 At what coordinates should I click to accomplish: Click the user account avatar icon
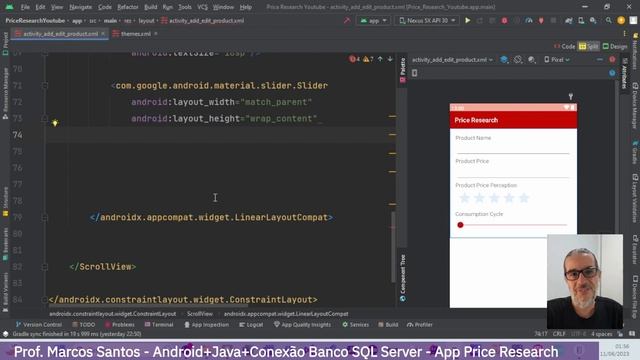[621, 20]
